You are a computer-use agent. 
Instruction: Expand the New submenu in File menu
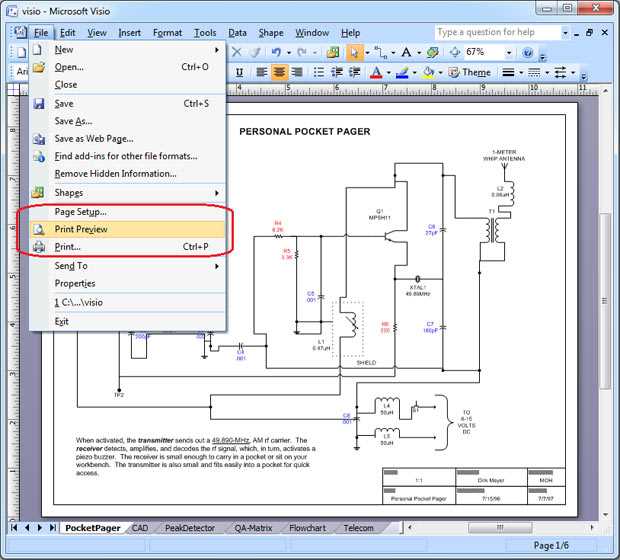click(127, 49)
